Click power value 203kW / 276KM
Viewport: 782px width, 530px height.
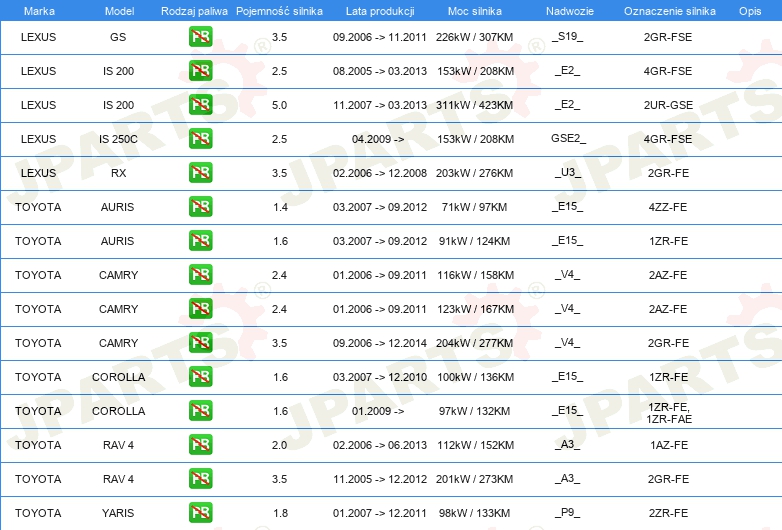tap(474, 173)
